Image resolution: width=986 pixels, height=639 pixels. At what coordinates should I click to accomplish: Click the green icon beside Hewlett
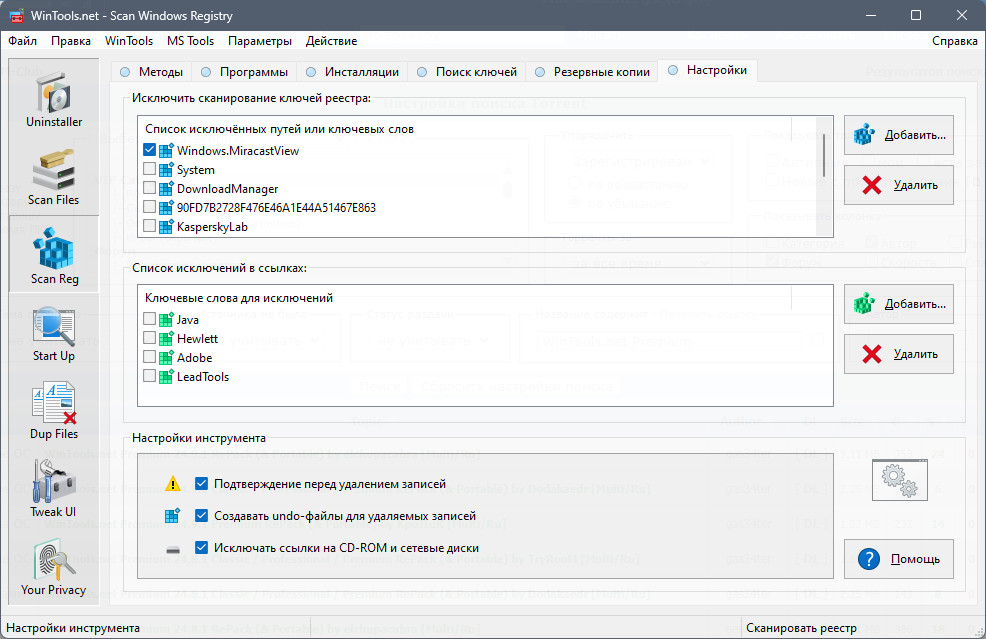(x=166, y=338)
